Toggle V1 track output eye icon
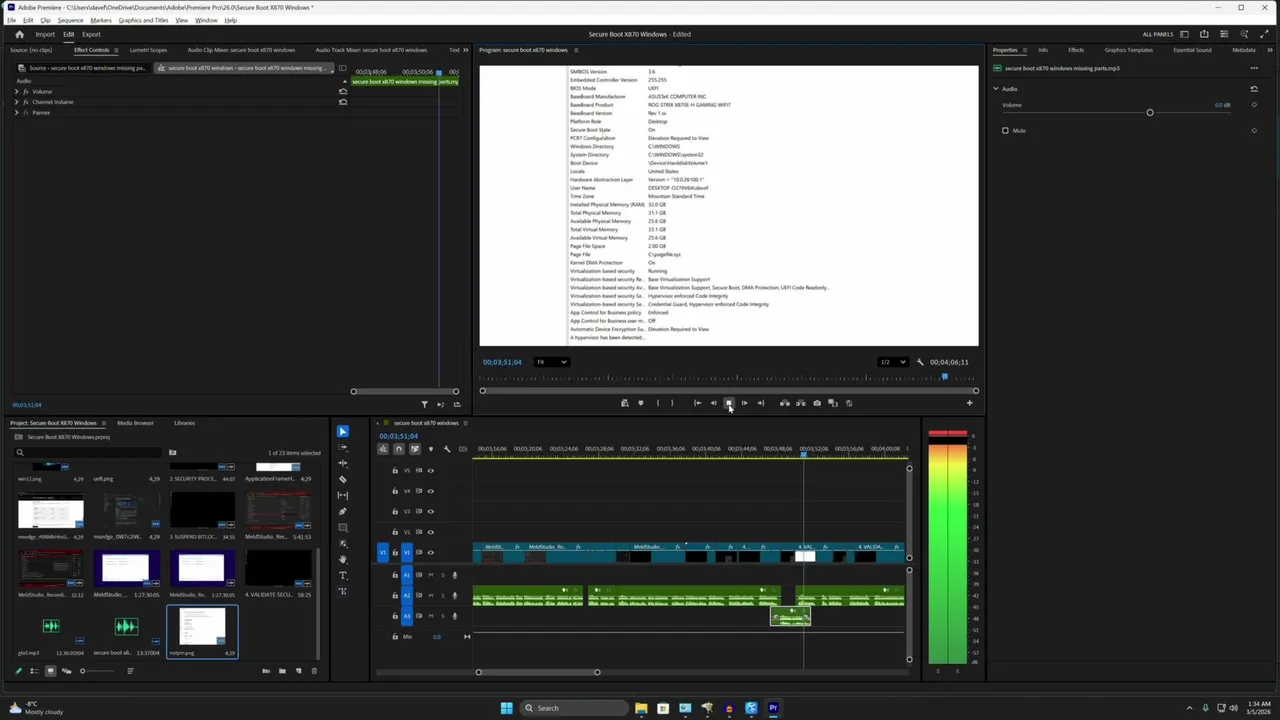 (431, 552)
